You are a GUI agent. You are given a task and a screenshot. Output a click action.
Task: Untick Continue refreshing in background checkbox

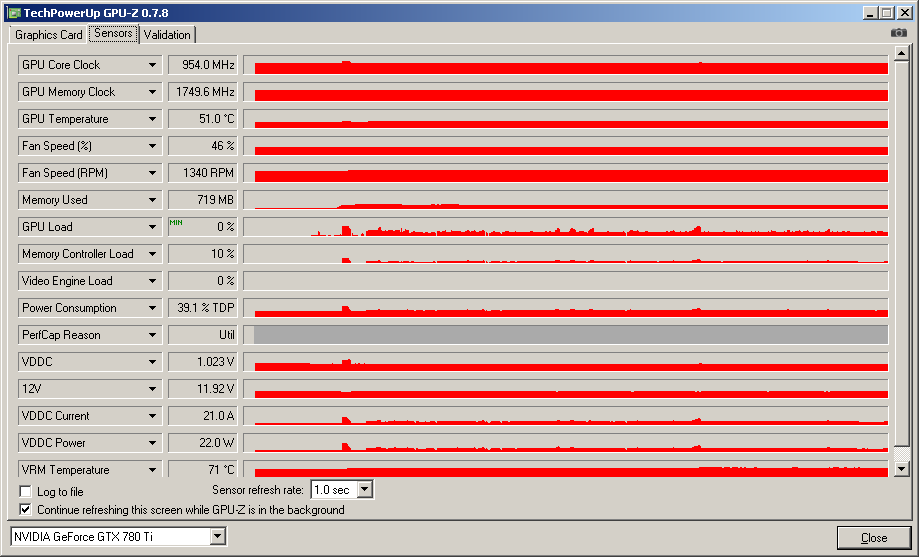(x=25, y=510)
